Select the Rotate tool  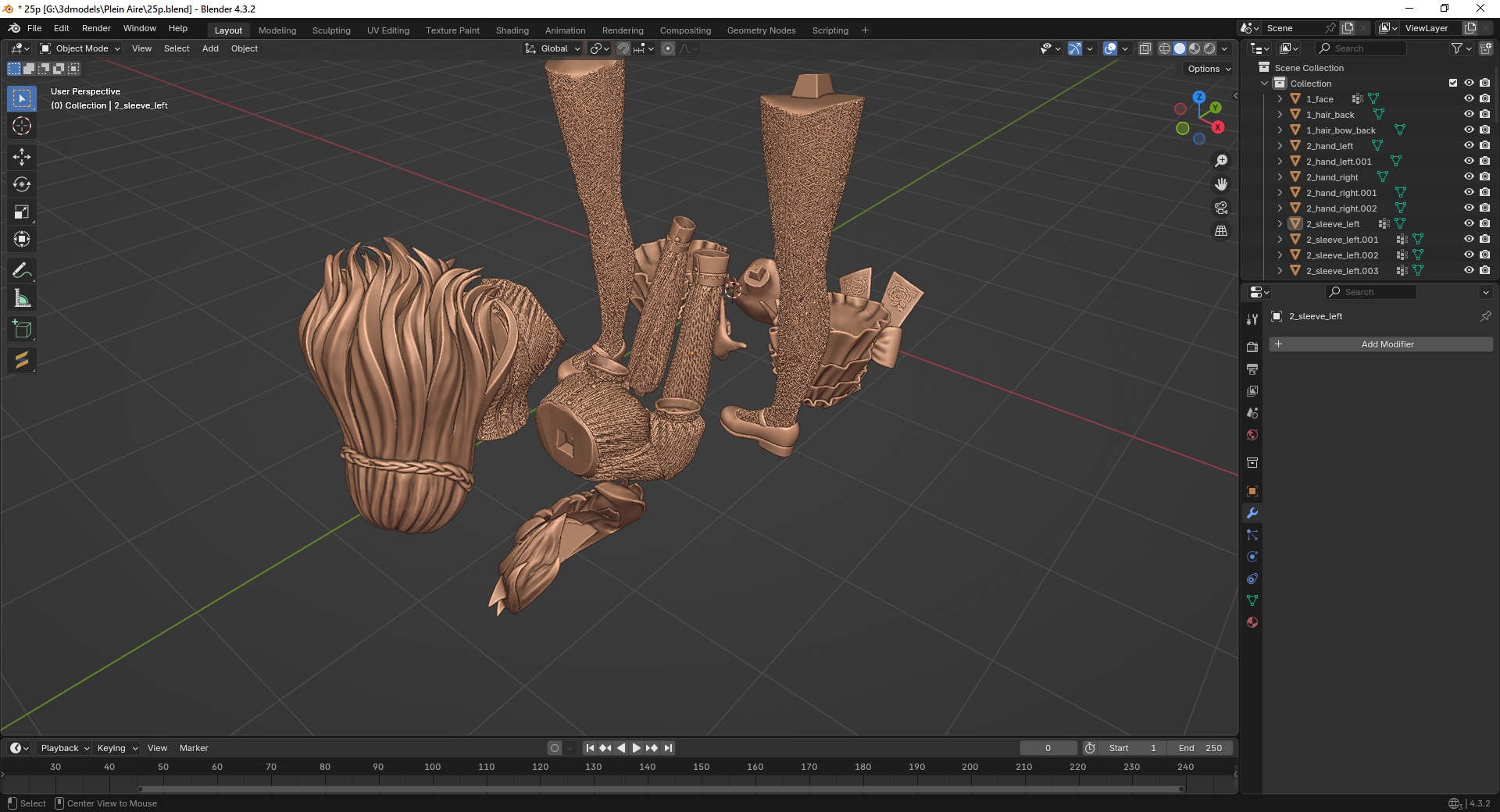(22, 184)
